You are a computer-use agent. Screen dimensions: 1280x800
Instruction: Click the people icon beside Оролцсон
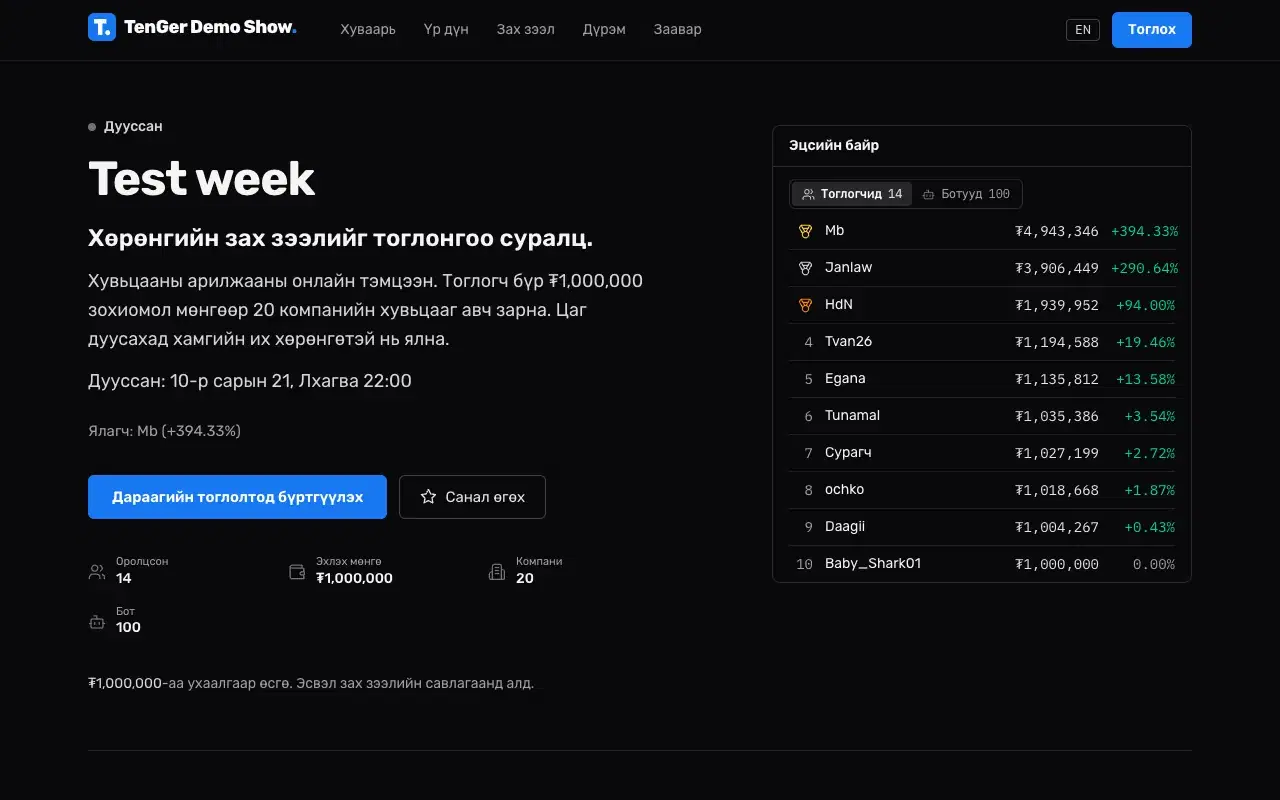tap(97, 572)
